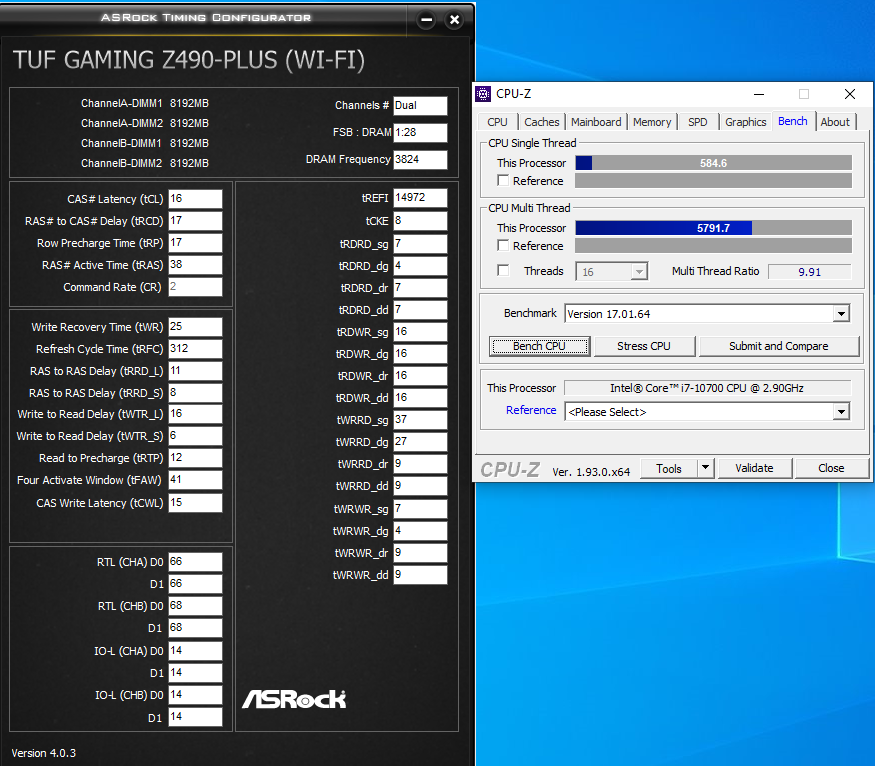
Task: Toggle the Threads checkbox
Action: click(503, 271)
